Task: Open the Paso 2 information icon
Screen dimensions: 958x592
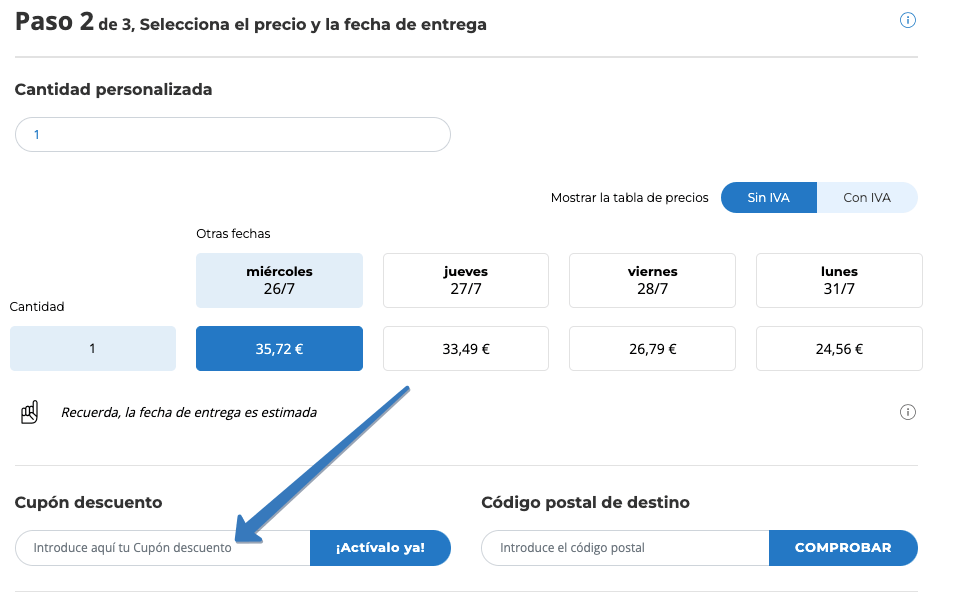Action: 907,19
